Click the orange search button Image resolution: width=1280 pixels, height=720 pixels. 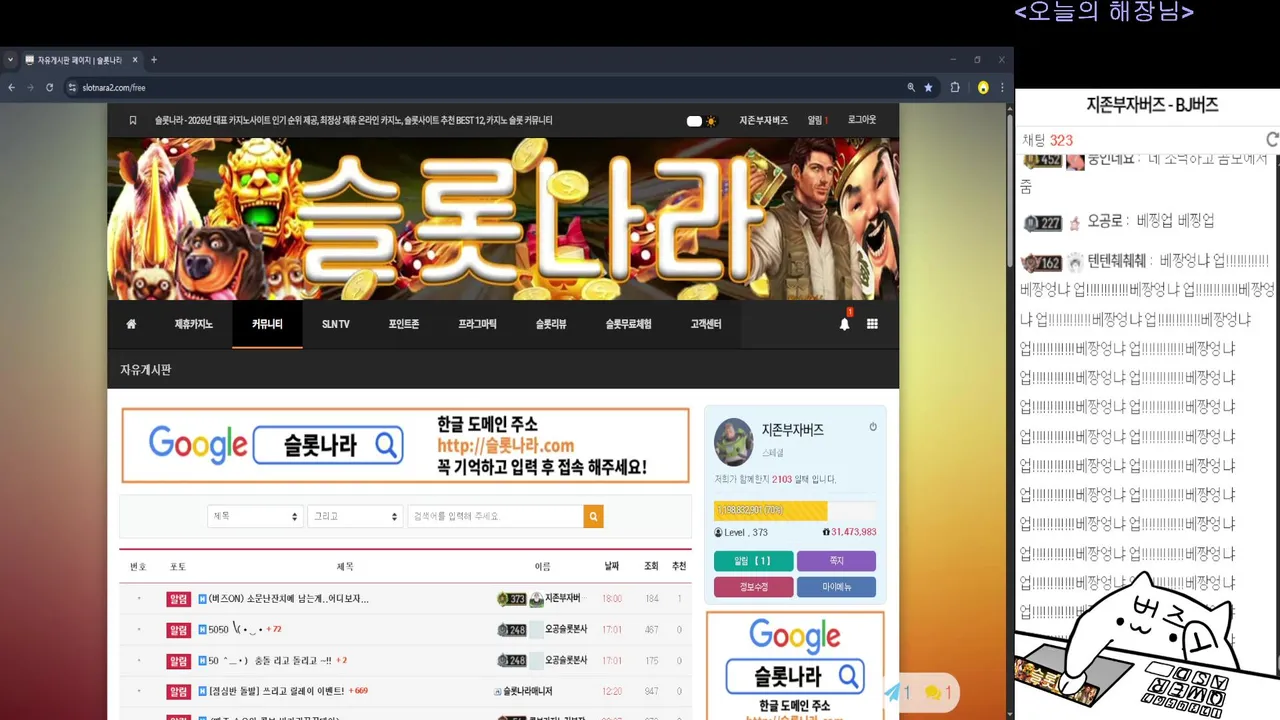[x=594, y=516]
